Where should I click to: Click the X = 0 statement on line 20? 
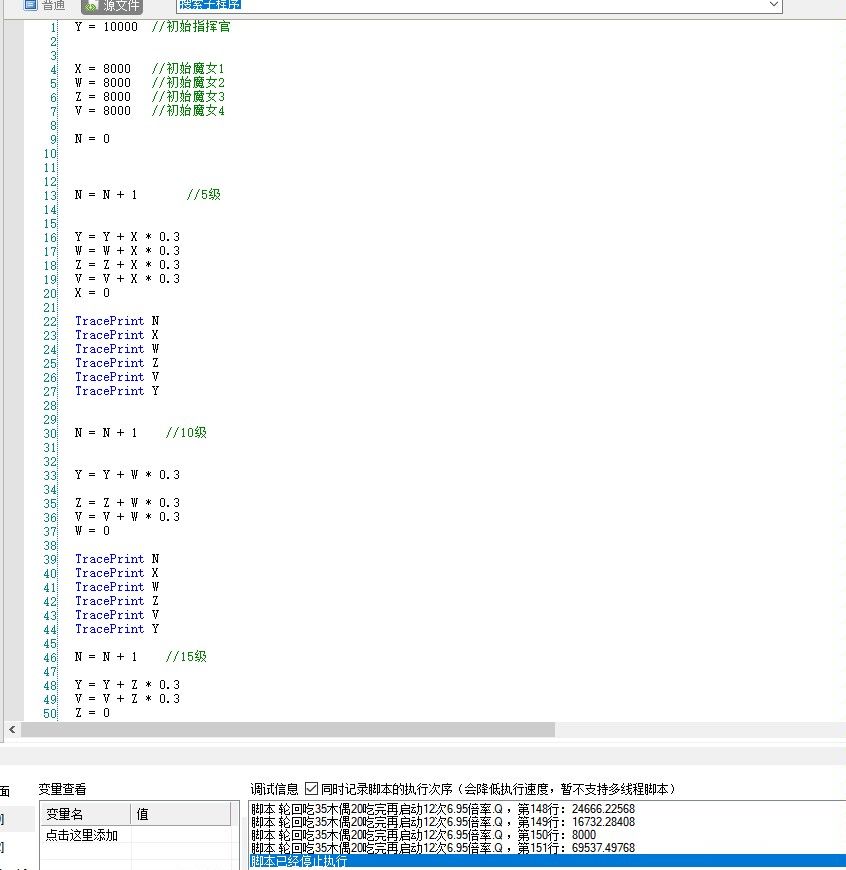coord(92,293)
